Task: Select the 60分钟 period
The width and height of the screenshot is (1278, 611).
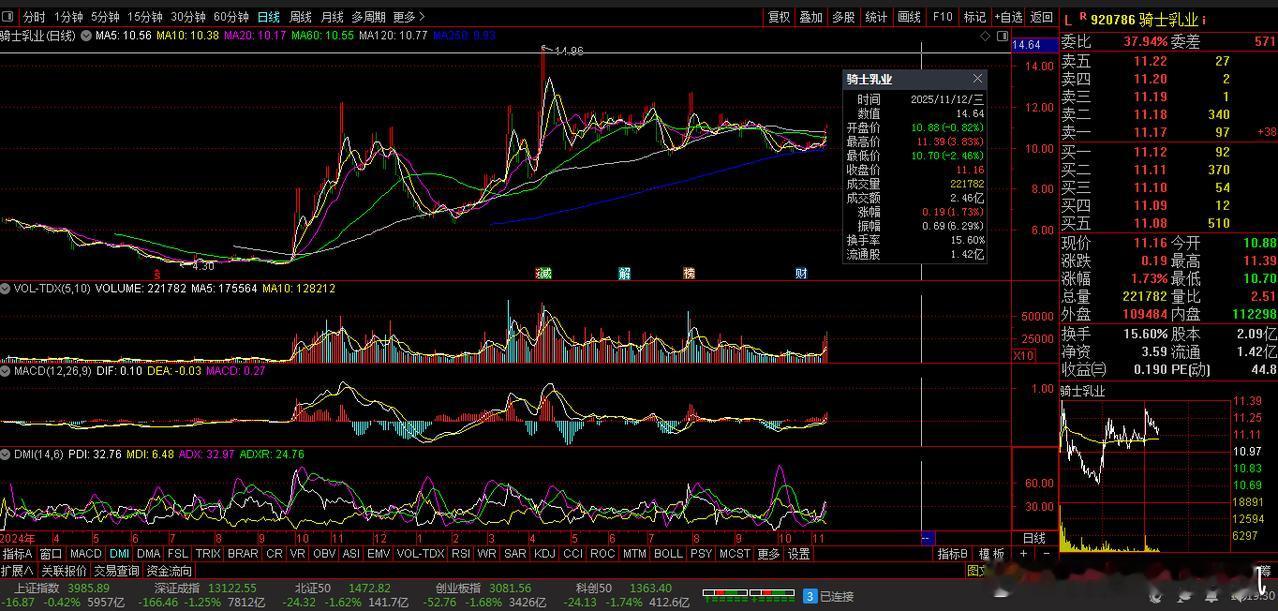Action: click(231, 17)
